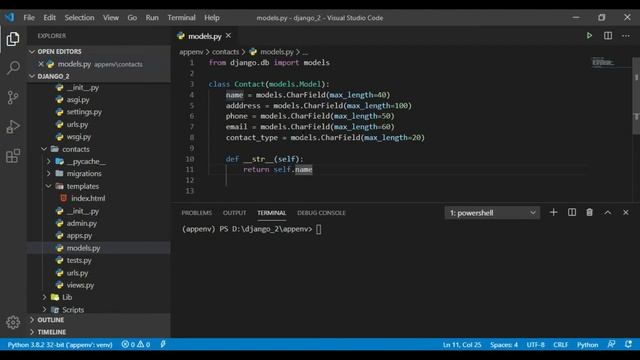Click errors and warnings count in status bar
The width and height of the screenshot is (640, 360).
136,345
